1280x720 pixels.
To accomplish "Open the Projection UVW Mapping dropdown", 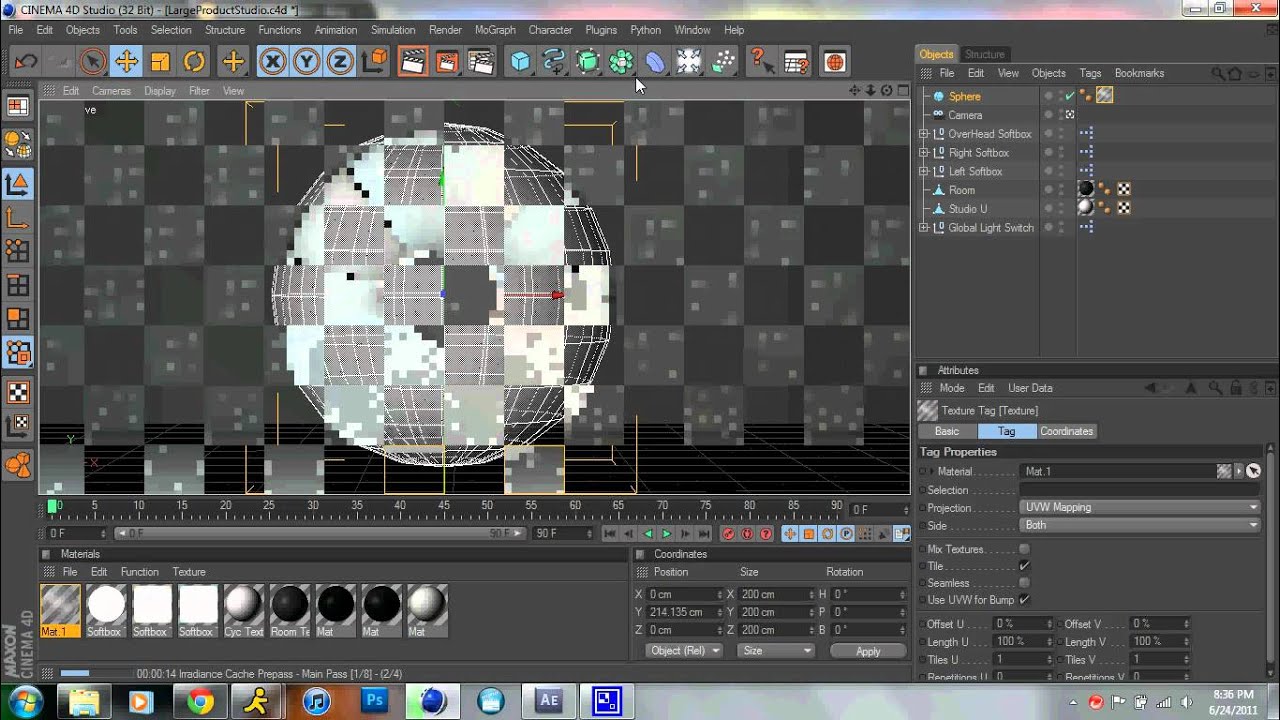I will (1140, 507).
